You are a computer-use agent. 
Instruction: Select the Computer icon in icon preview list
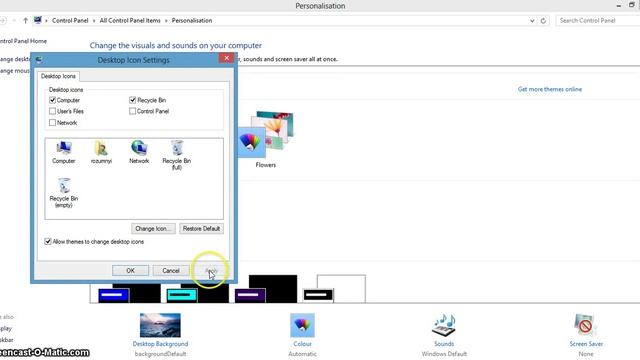click(x=64, y=152)
